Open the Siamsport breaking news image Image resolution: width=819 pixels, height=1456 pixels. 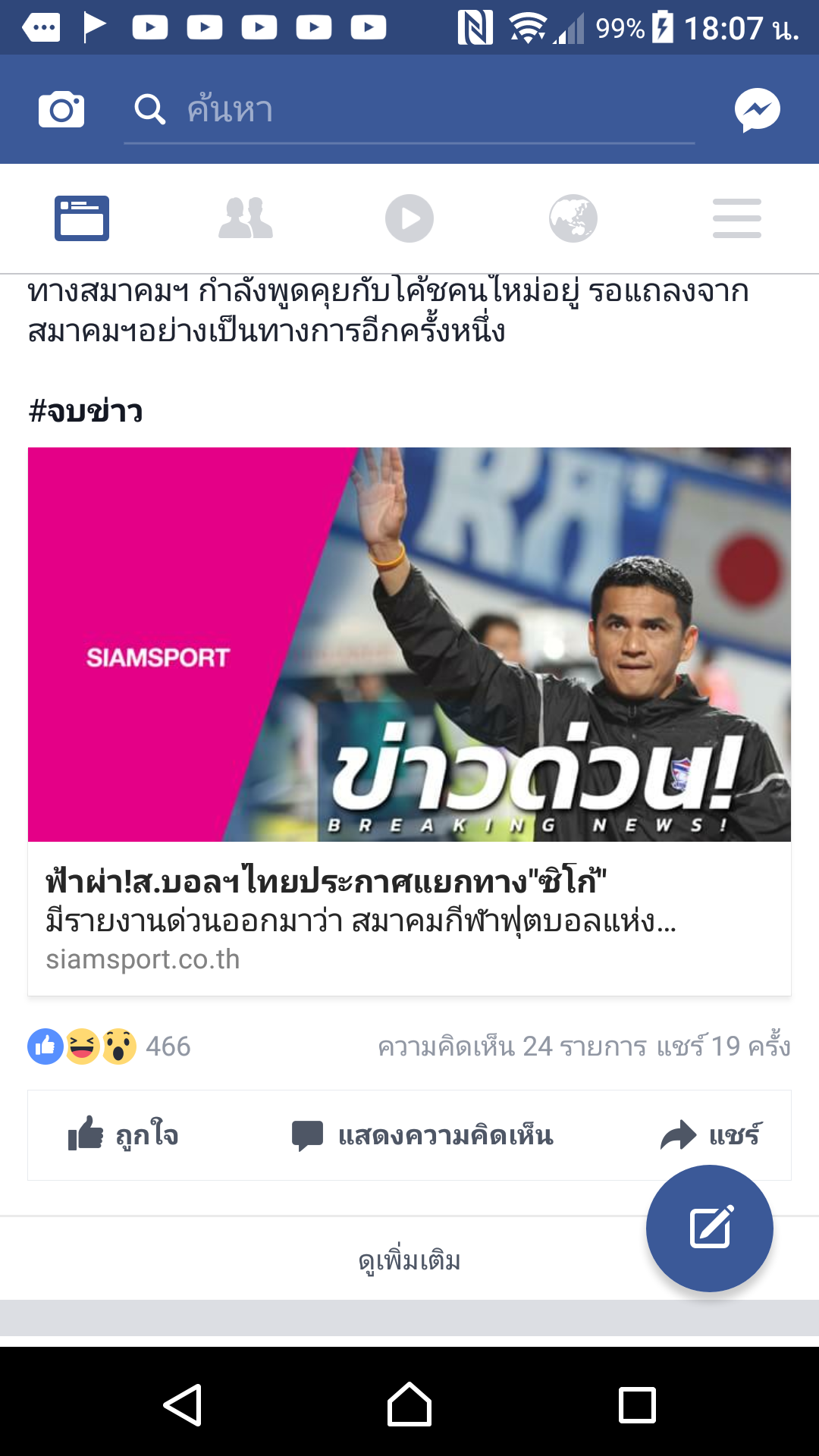(x=409, y=645)
